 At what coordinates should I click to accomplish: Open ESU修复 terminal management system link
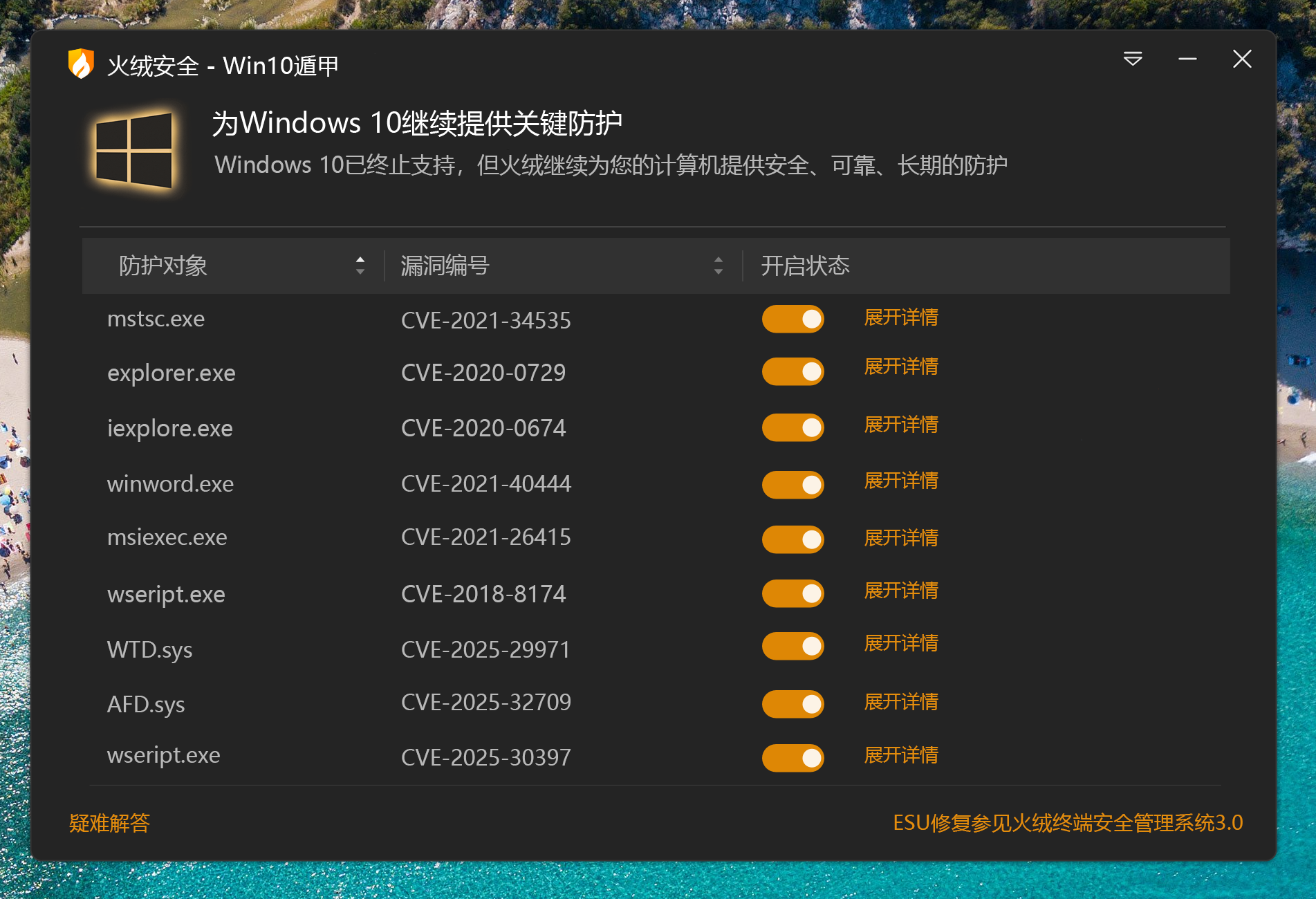tap(1068, 823)
